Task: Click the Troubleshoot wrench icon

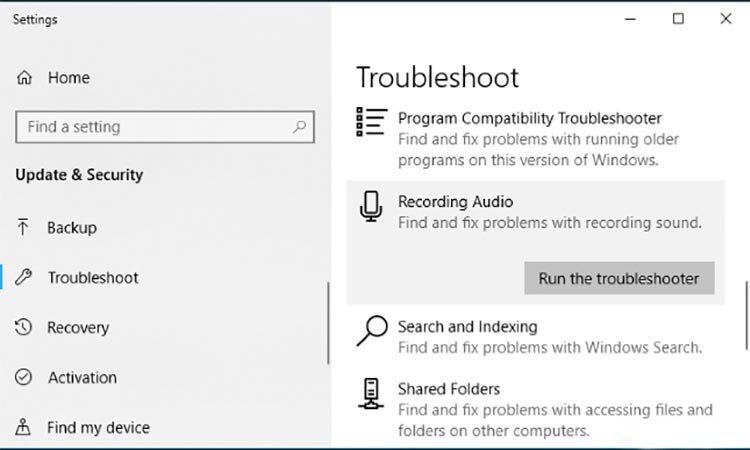Action: click(23, 277)
